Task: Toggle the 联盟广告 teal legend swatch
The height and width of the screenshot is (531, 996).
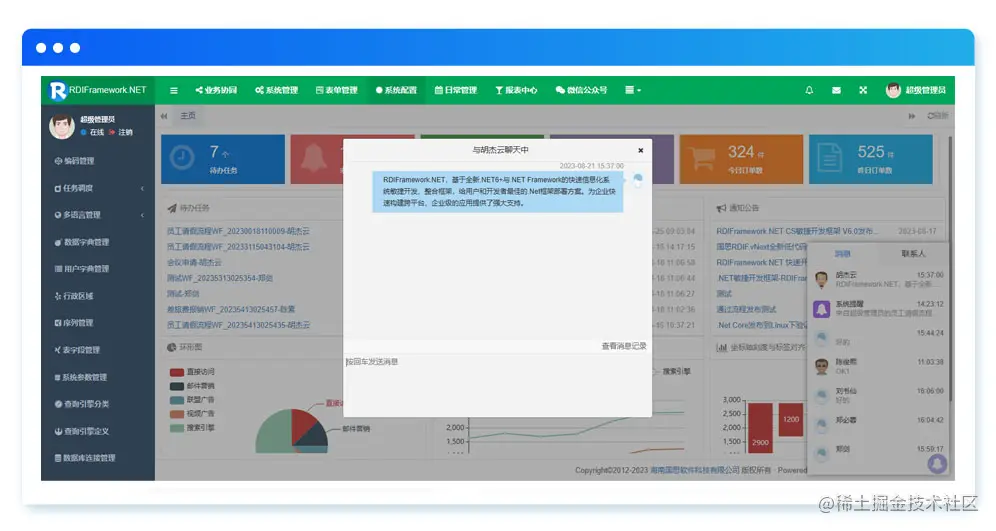Action: coord(177,400)
